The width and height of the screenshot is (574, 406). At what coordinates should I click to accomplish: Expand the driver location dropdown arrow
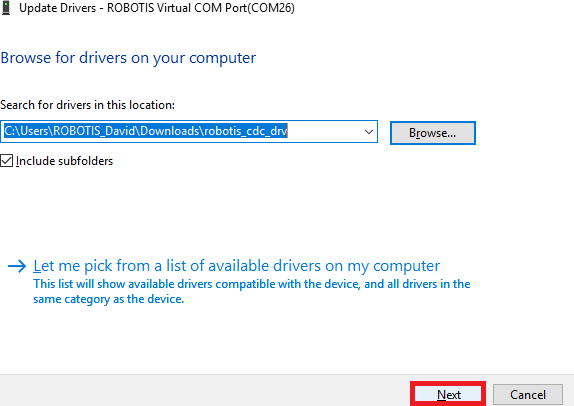[369, 131]
